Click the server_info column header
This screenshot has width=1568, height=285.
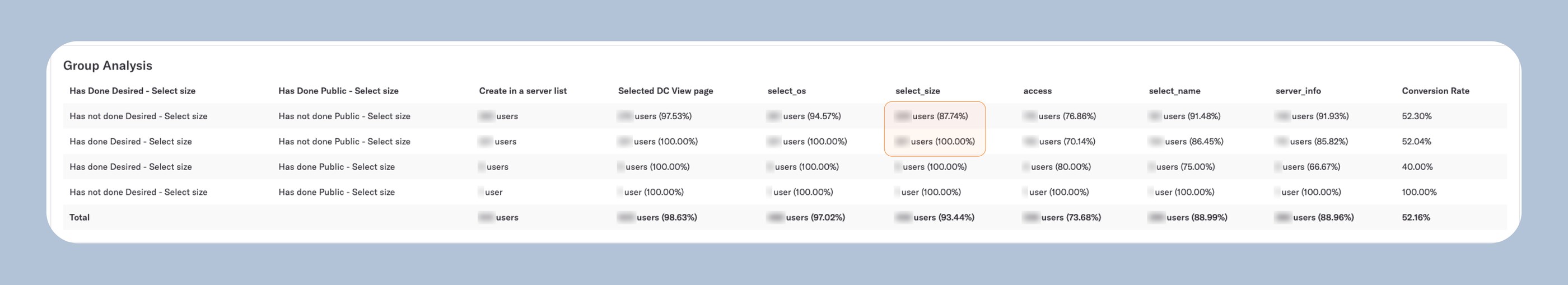1298,91
